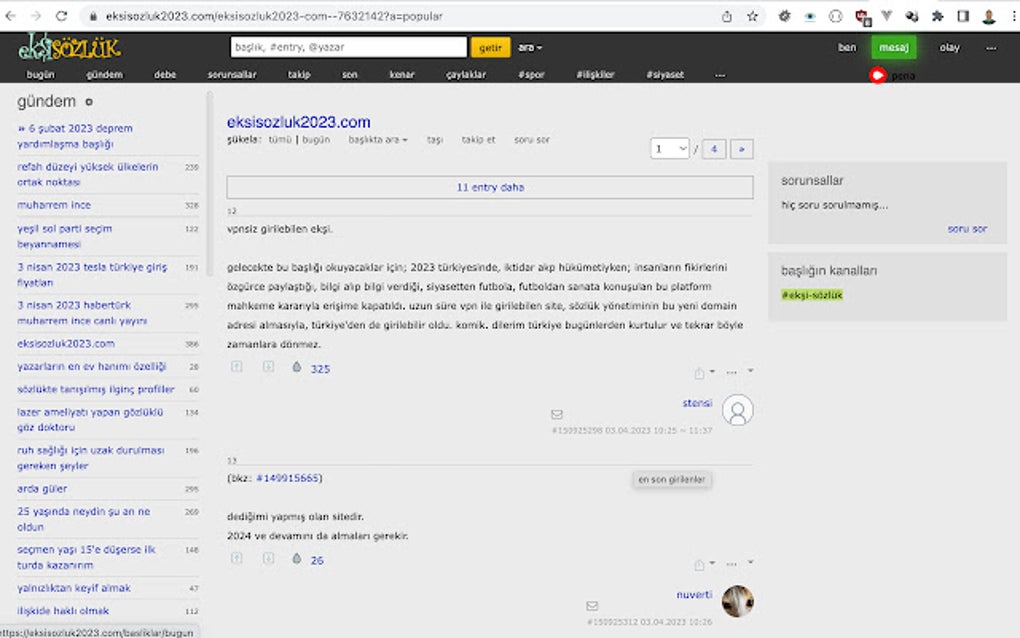Open the başlıkta ara dropdown
The width and height of the screenshot is (1020, 638).
tap(378, 140)
